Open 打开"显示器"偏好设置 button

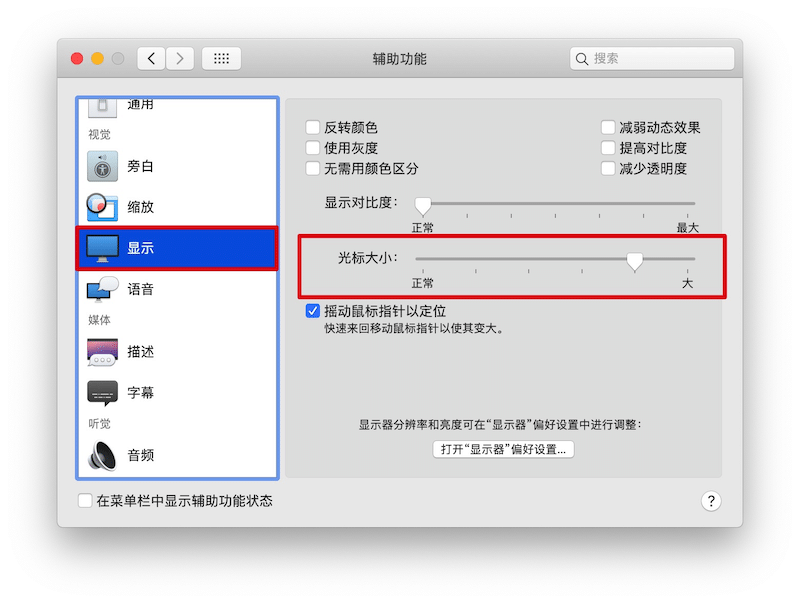coord(504,449)
